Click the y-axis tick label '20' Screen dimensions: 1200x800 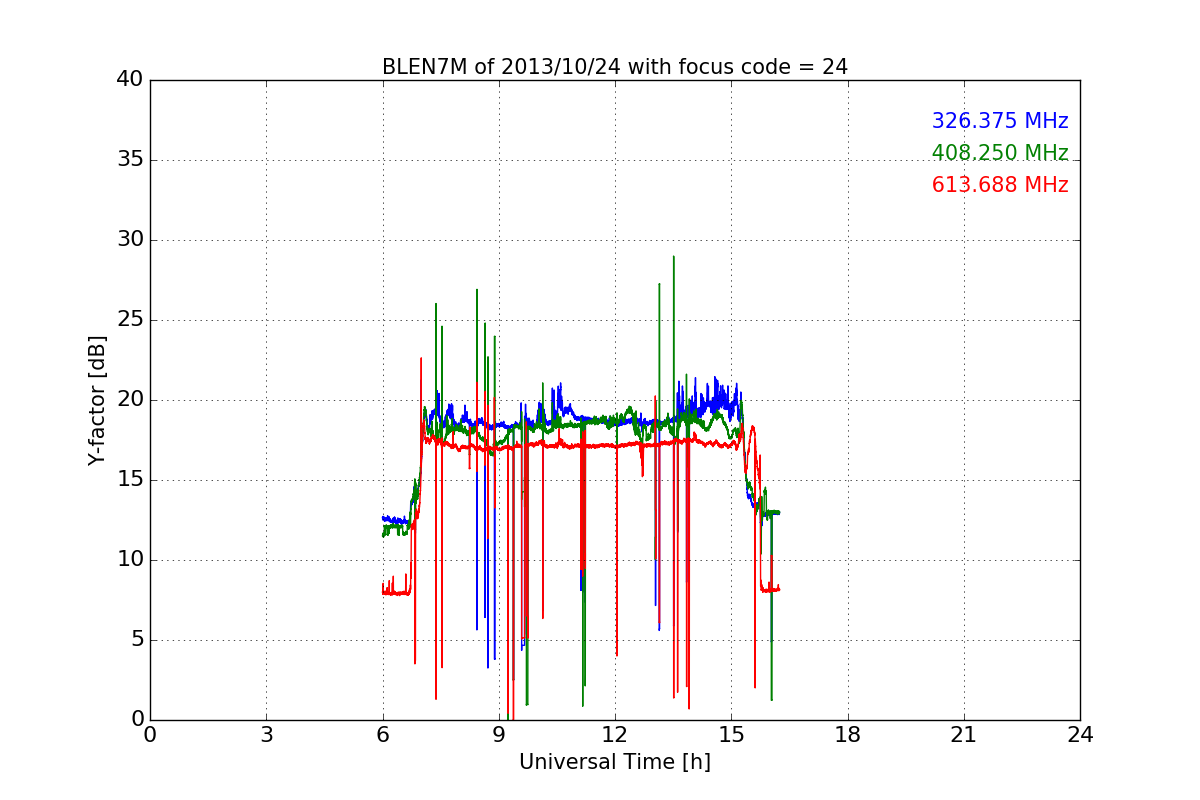click(x=130, y=400)
